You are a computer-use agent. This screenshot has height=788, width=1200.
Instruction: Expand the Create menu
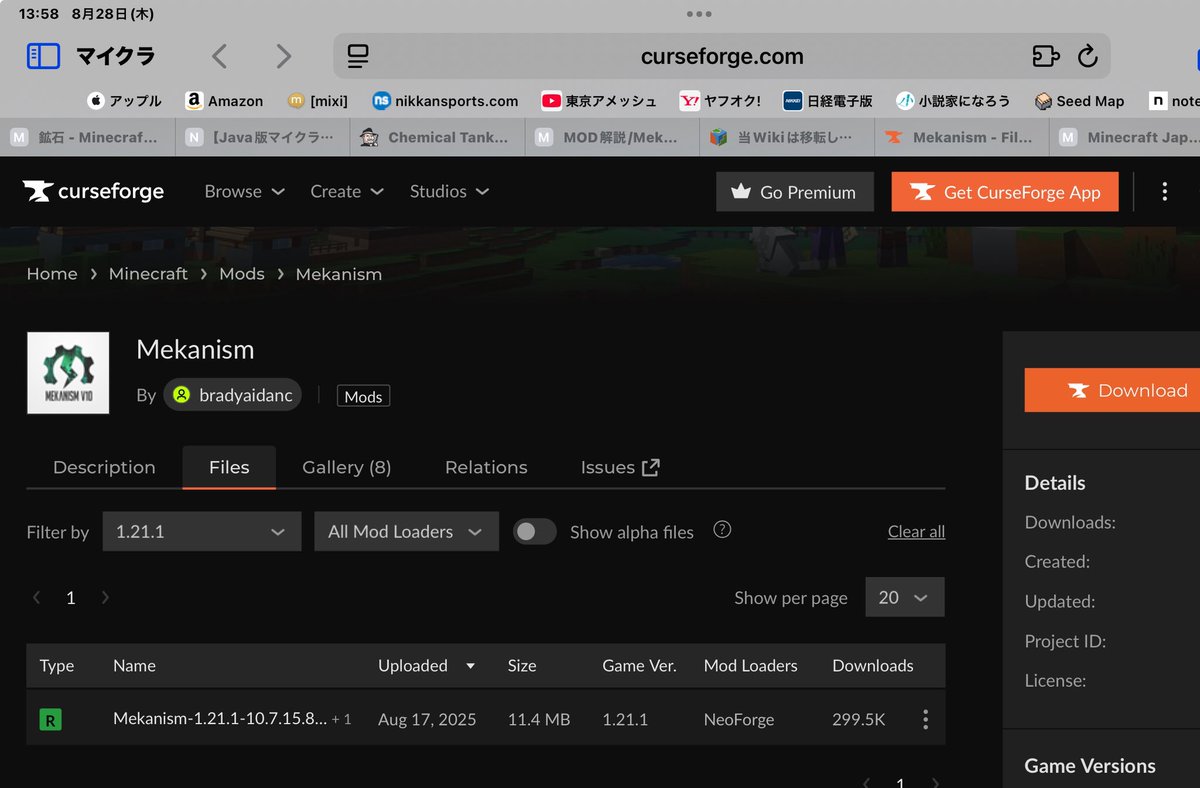[347, 191]
